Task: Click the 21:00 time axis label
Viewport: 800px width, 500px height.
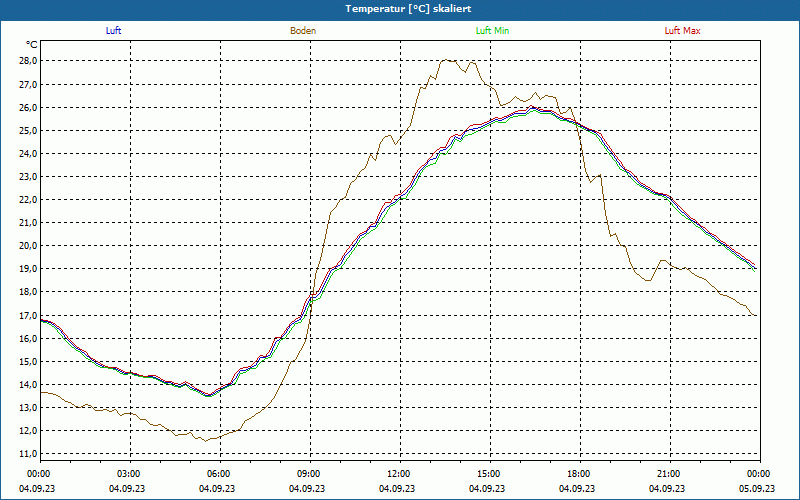Action: click(668, 474)
